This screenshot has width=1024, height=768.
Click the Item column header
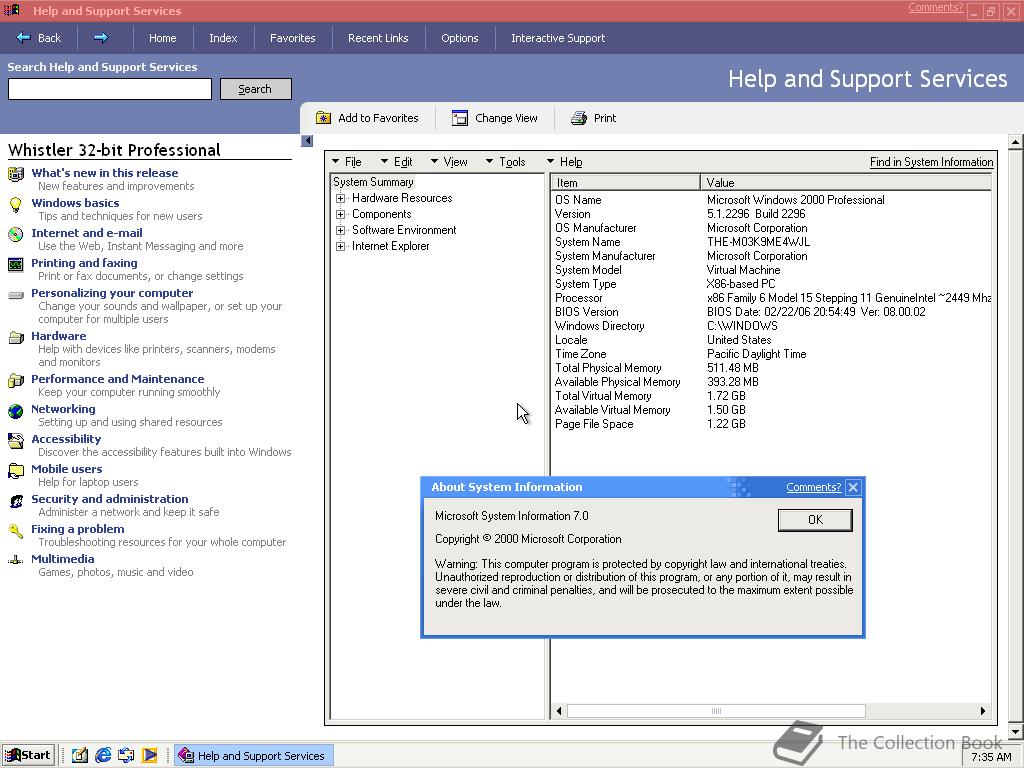pos(626,183)
